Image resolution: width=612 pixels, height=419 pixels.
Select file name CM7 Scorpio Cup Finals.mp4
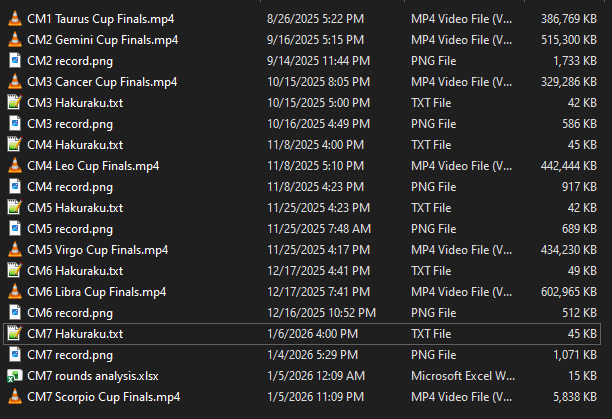point(103,397)
